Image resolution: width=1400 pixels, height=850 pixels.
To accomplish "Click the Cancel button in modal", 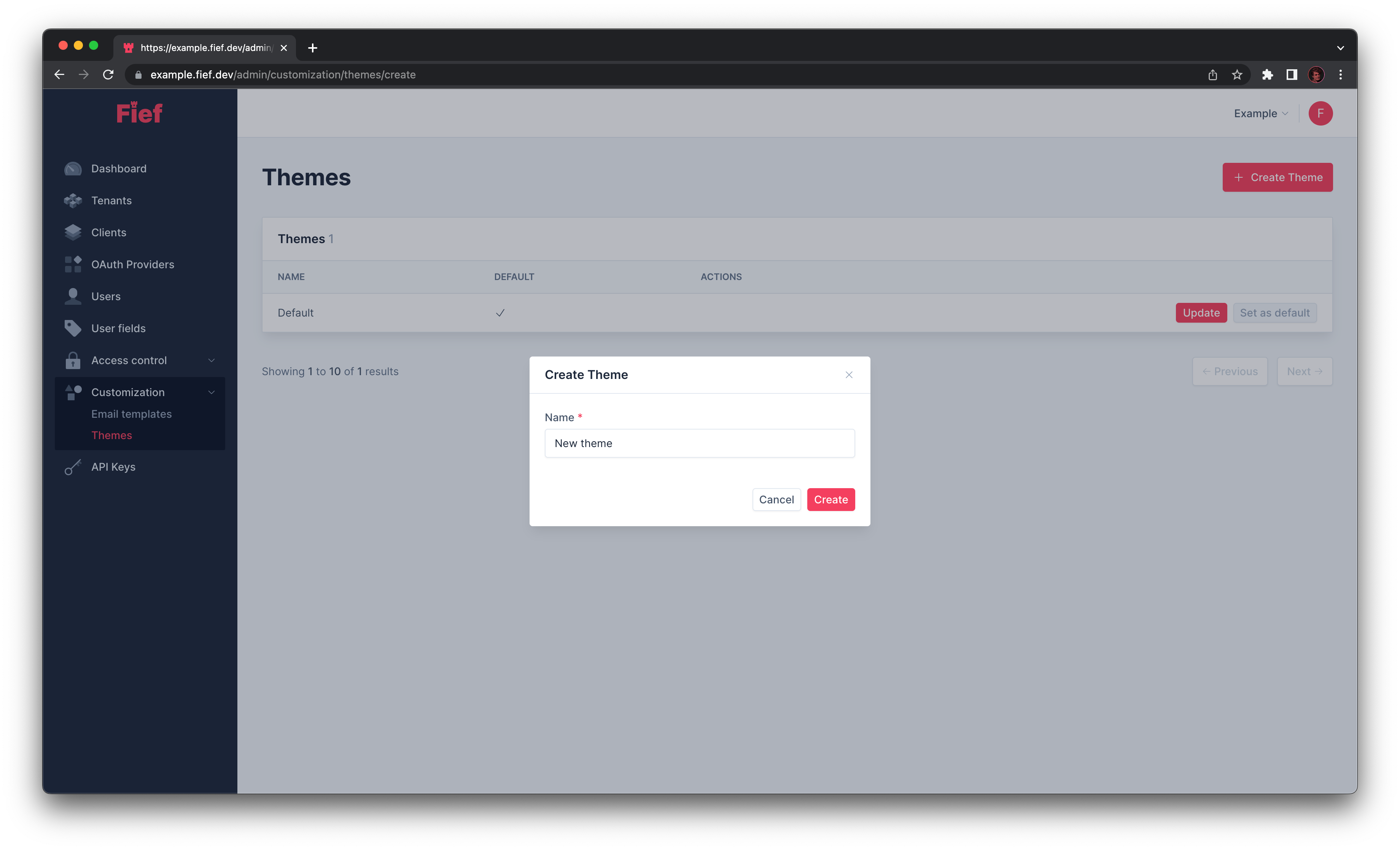I will tap(777, 499).
